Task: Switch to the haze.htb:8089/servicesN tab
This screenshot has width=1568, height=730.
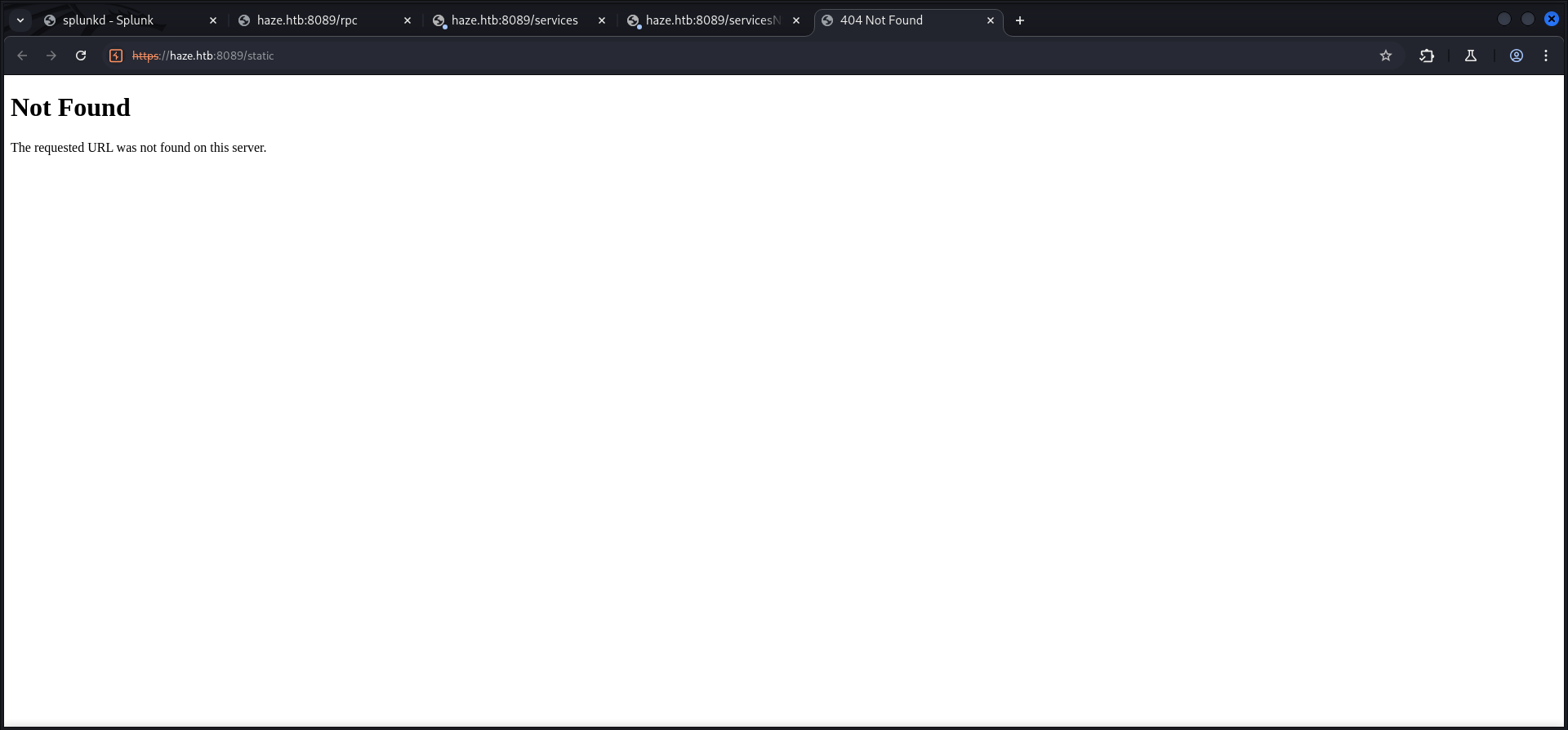Action: 709,20
